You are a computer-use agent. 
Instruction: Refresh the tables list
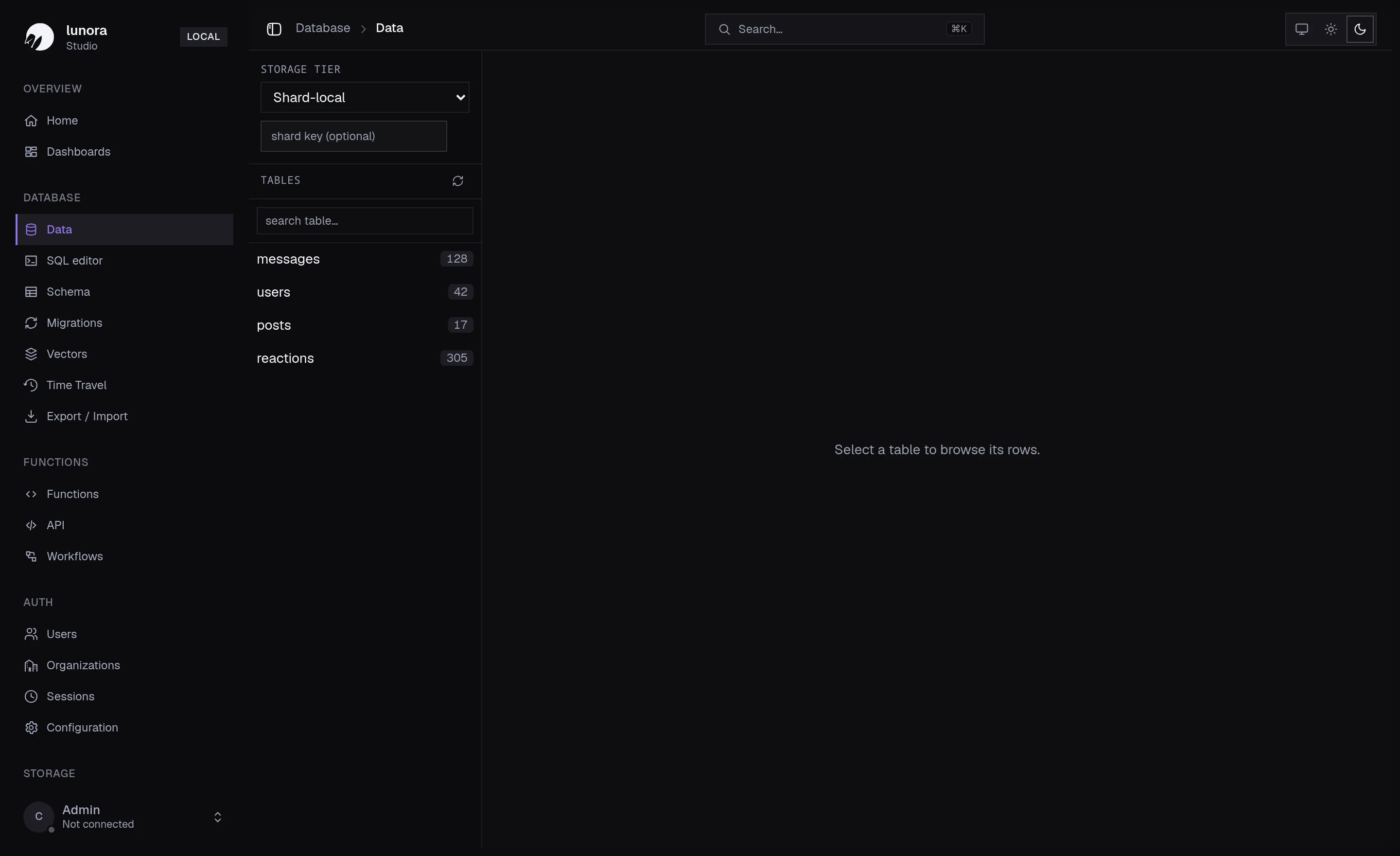[x=458, y=181]
